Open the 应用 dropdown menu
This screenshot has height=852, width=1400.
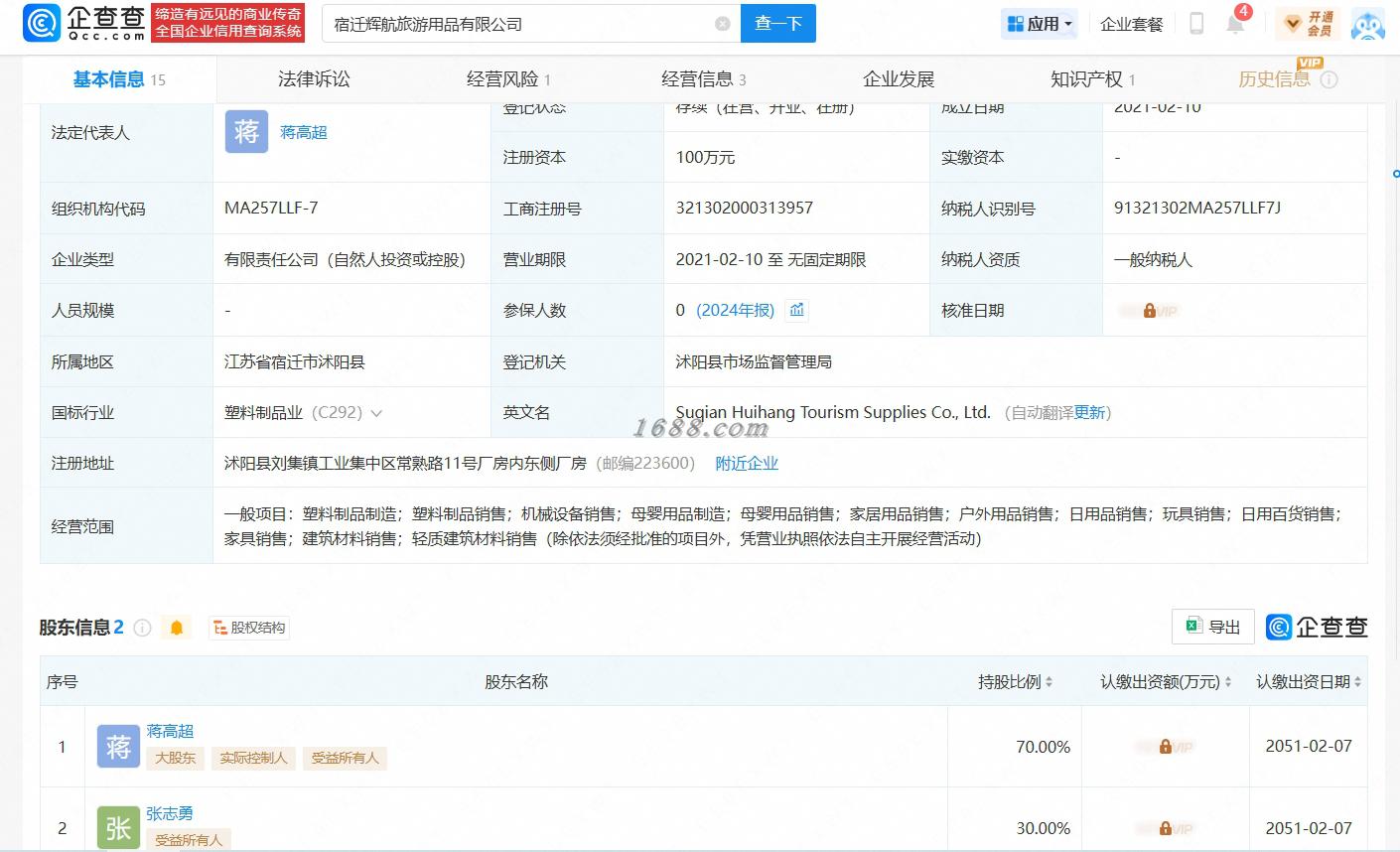point(1040,24)
